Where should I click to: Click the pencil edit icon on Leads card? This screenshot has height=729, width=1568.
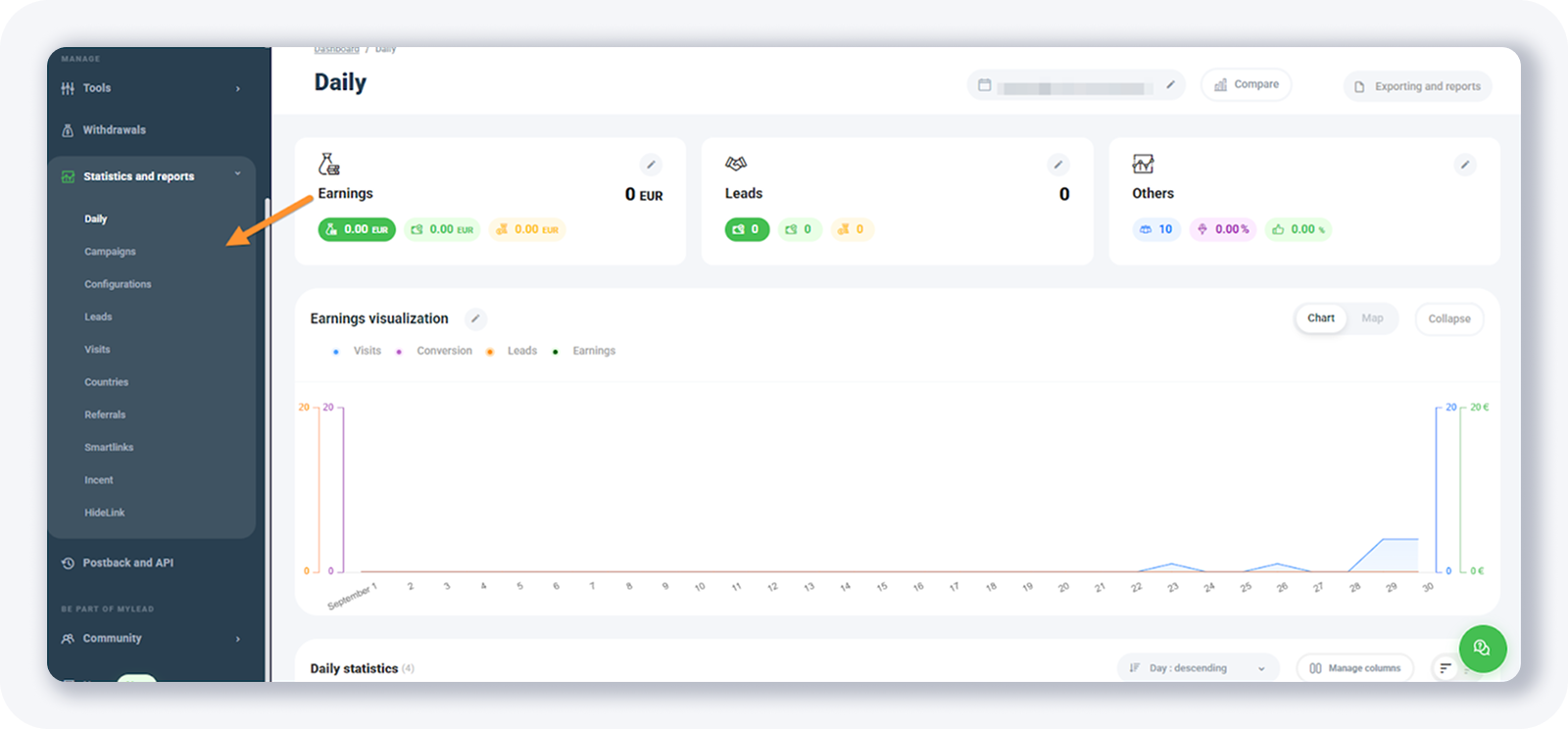[x=1057, y=165]
